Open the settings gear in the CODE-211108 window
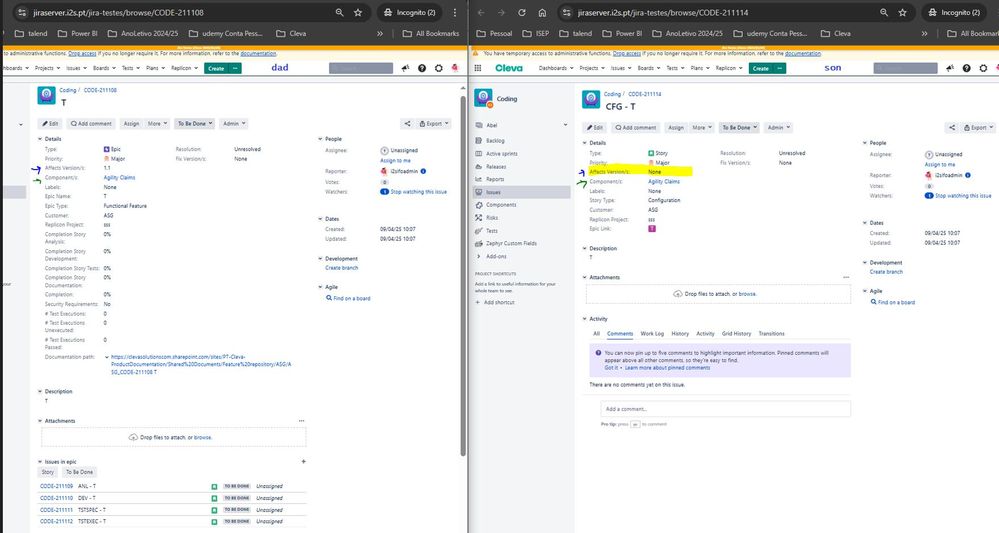 [438, 68]
